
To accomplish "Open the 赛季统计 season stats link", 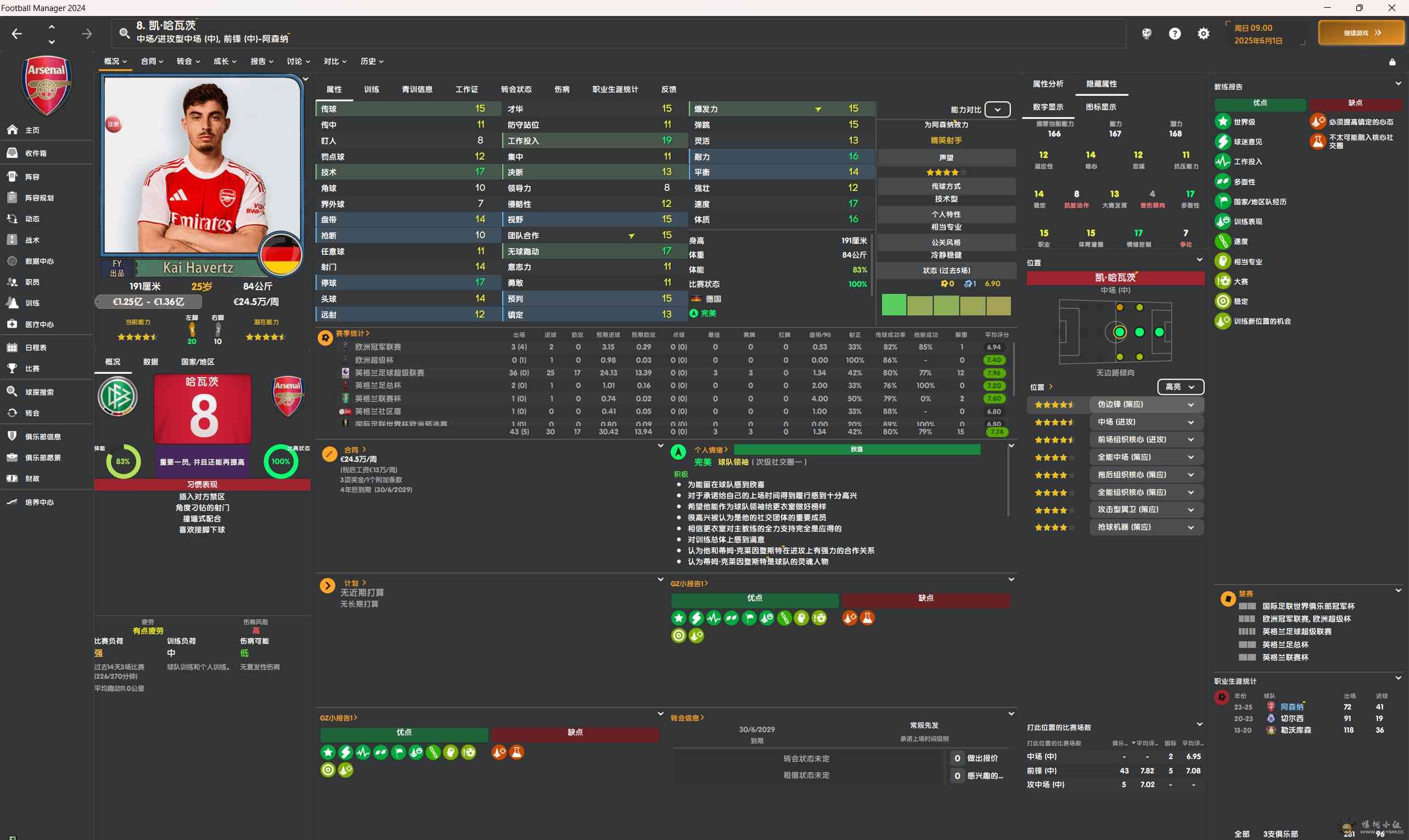I will [x=352, y=334].
